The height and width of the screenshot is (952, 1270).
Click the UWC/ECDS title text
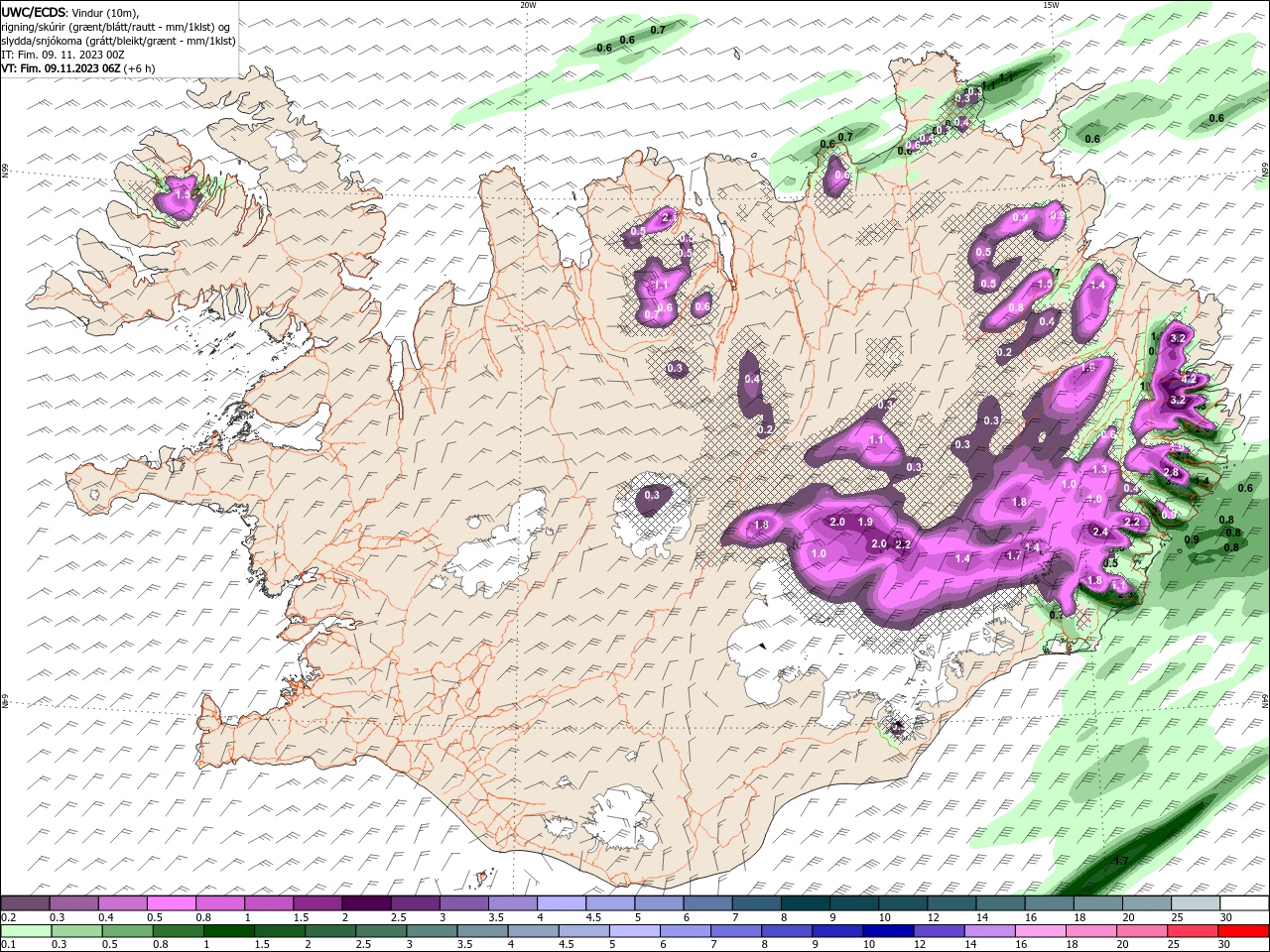pos(33,12)
